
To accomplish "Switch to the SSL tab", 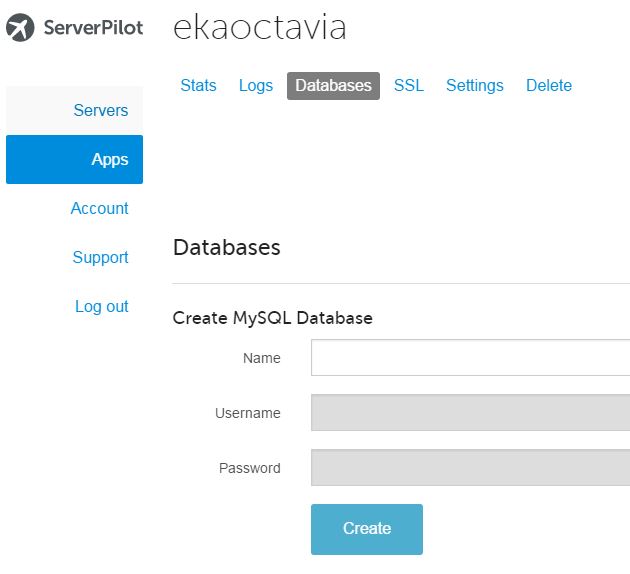I will [409, 86].
